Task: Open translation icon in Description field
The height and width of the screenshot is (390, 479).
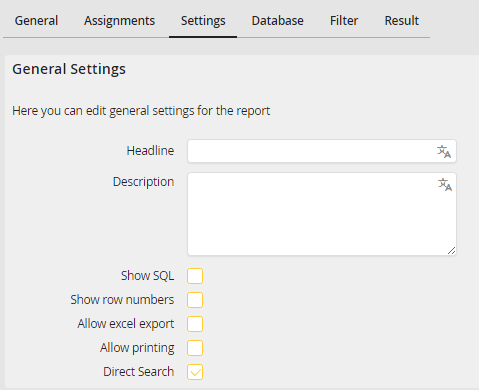Action: pos(445,184)
